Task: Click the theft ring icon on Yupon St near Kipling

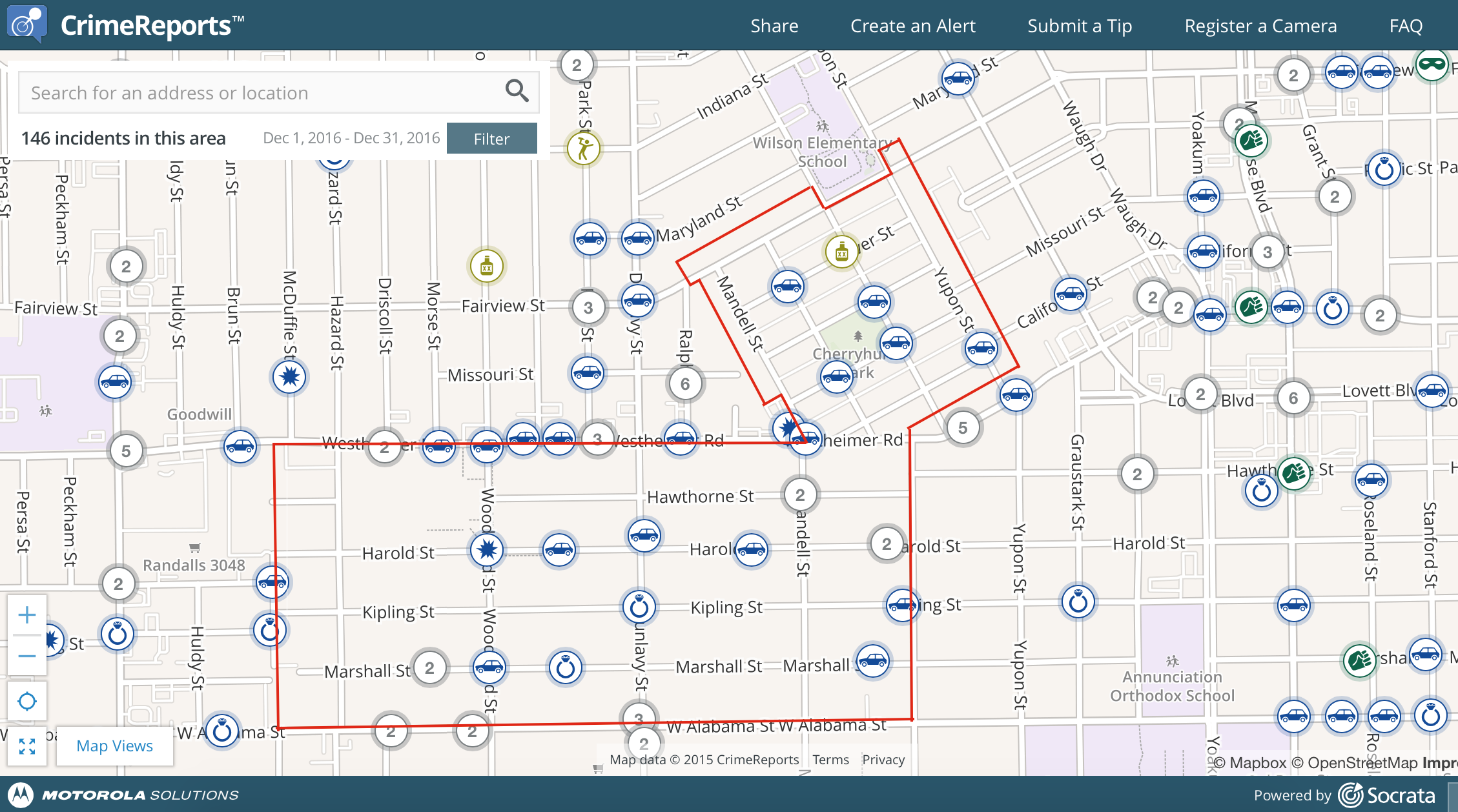Action: (x=1078, y=602)
